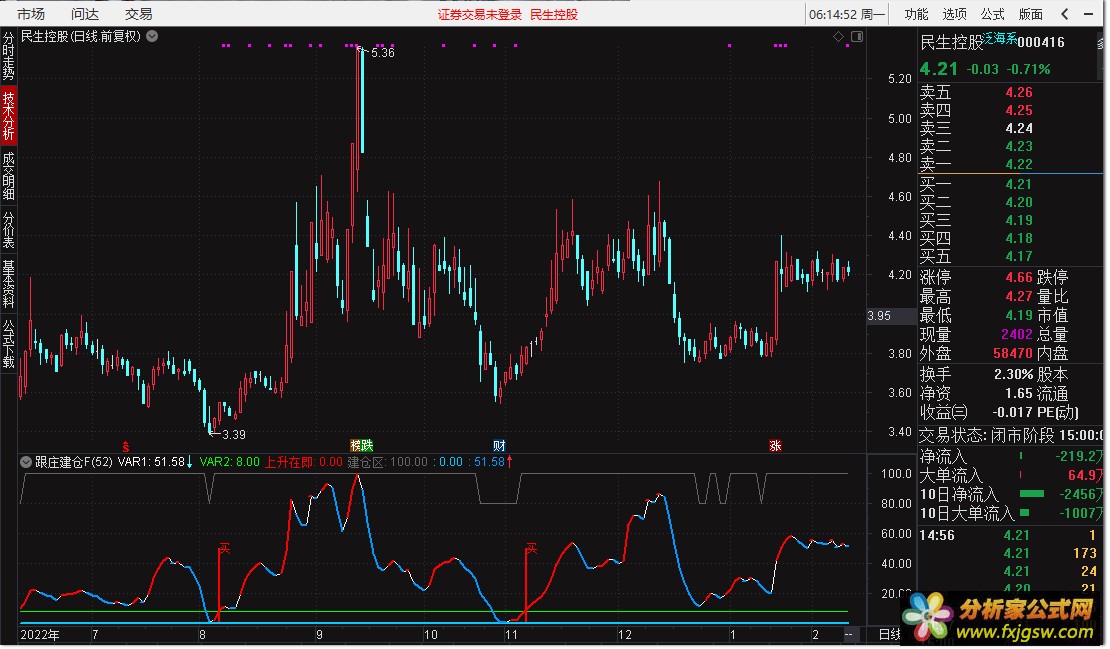Click 涨停 value 4.66
The width and height of the screenshot is (1110, 649).
(x=1019, y=277)
